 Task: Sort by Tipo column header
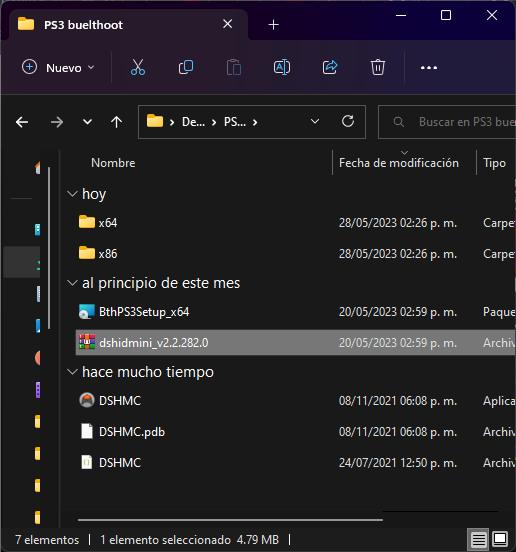(494, 163)
